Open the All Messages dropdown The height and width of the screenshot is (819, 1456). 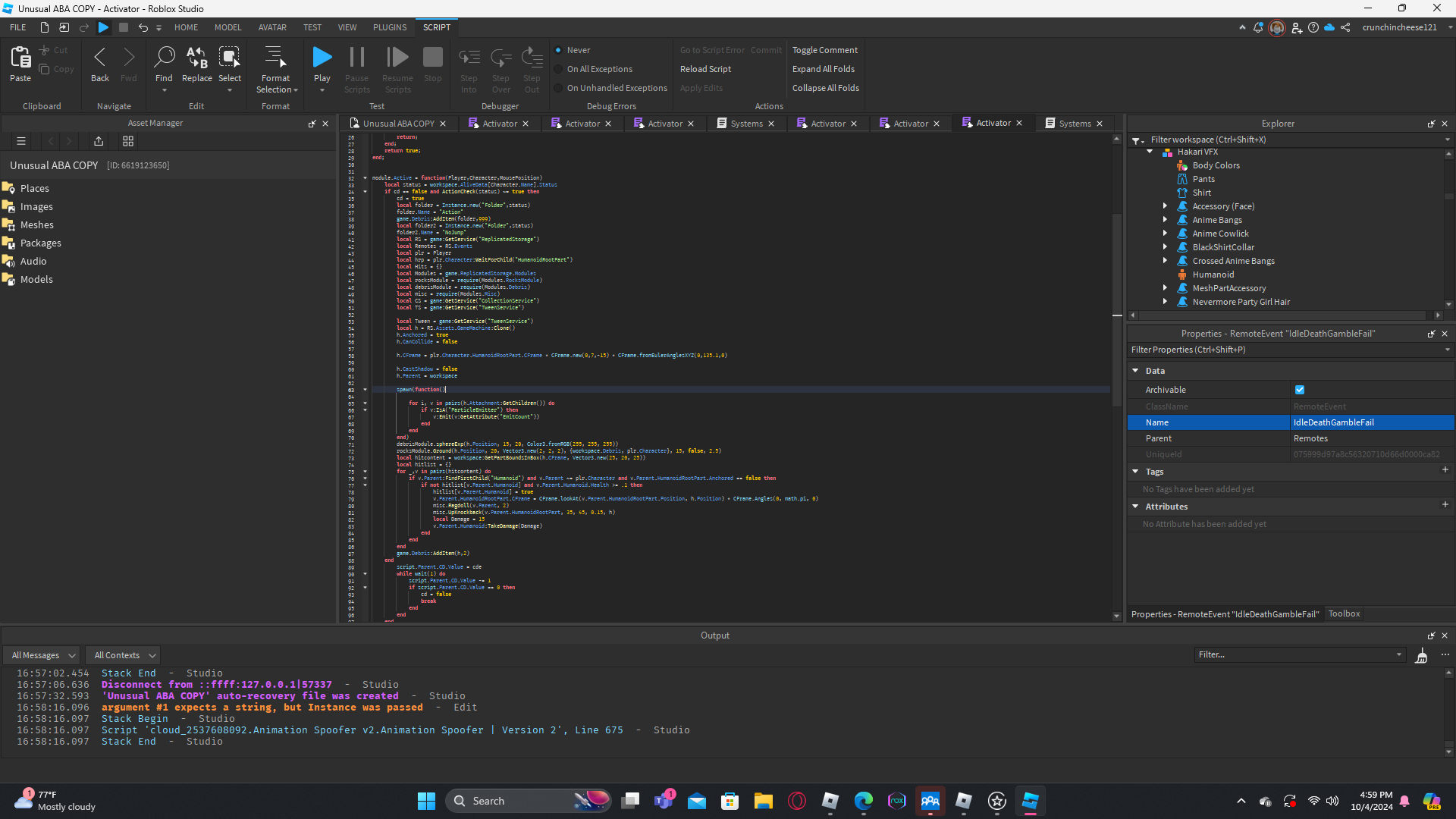[x=43, y=655]
